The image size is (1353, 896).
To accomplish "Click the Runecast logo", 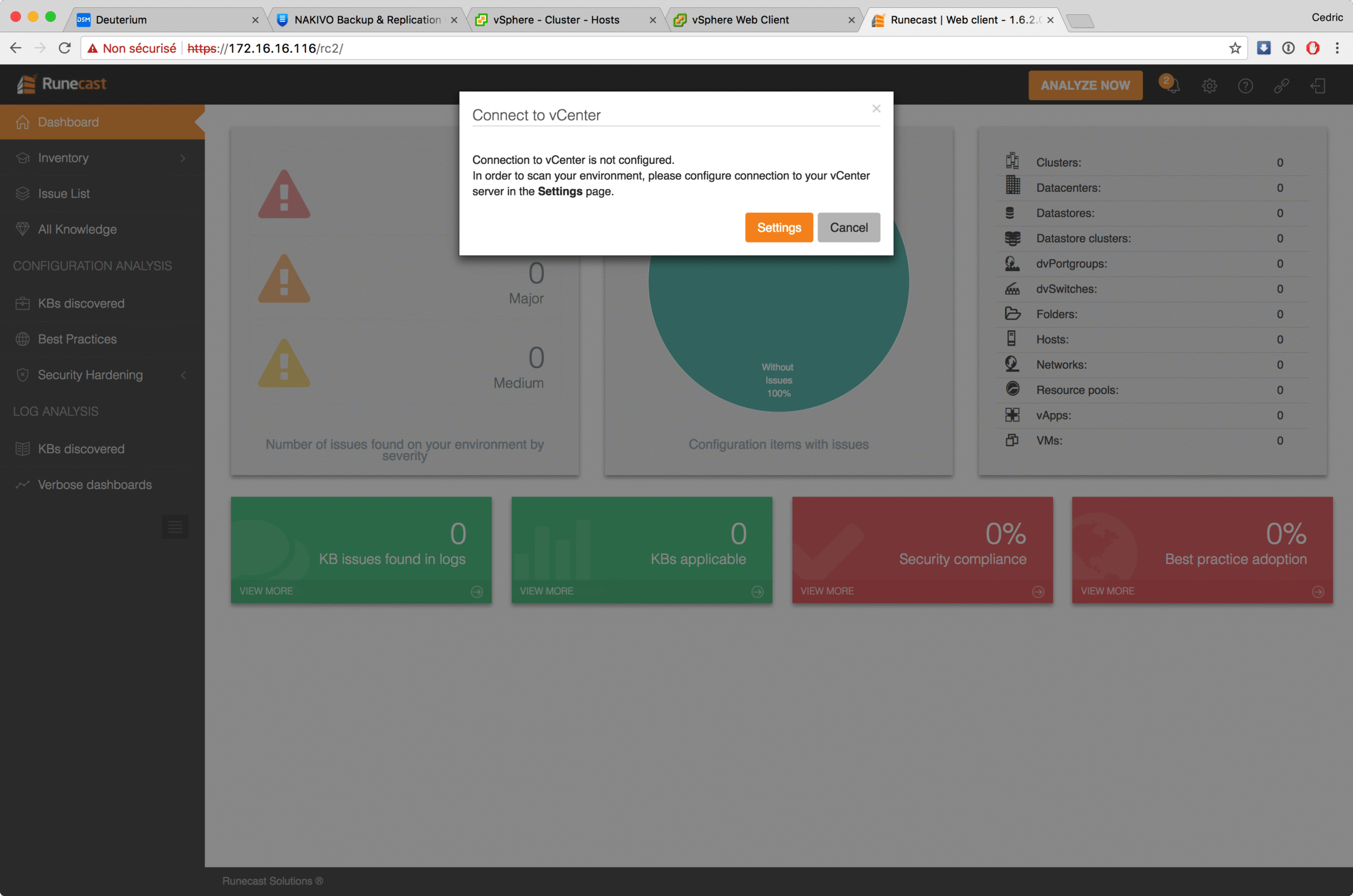I will click(62, 84).
